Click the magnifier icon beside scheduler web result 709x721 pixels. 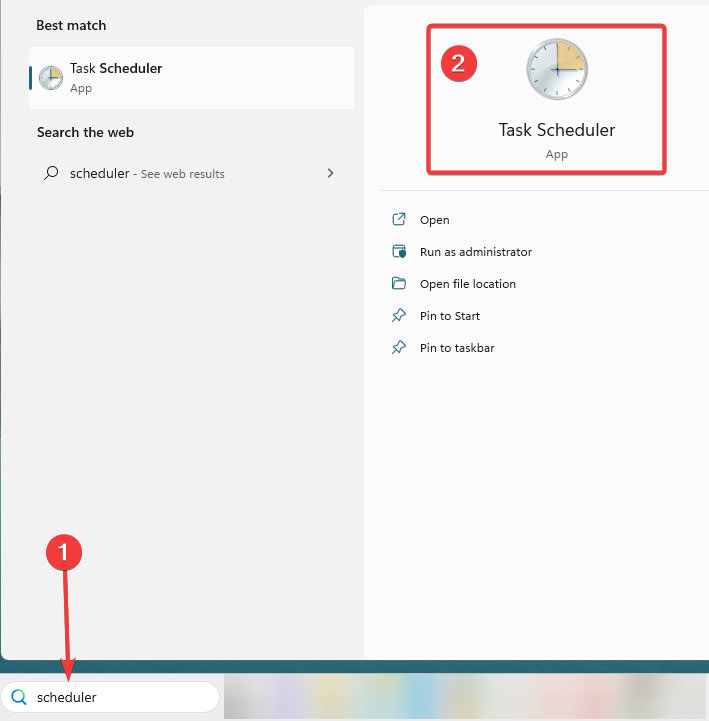tap(51, 173)
